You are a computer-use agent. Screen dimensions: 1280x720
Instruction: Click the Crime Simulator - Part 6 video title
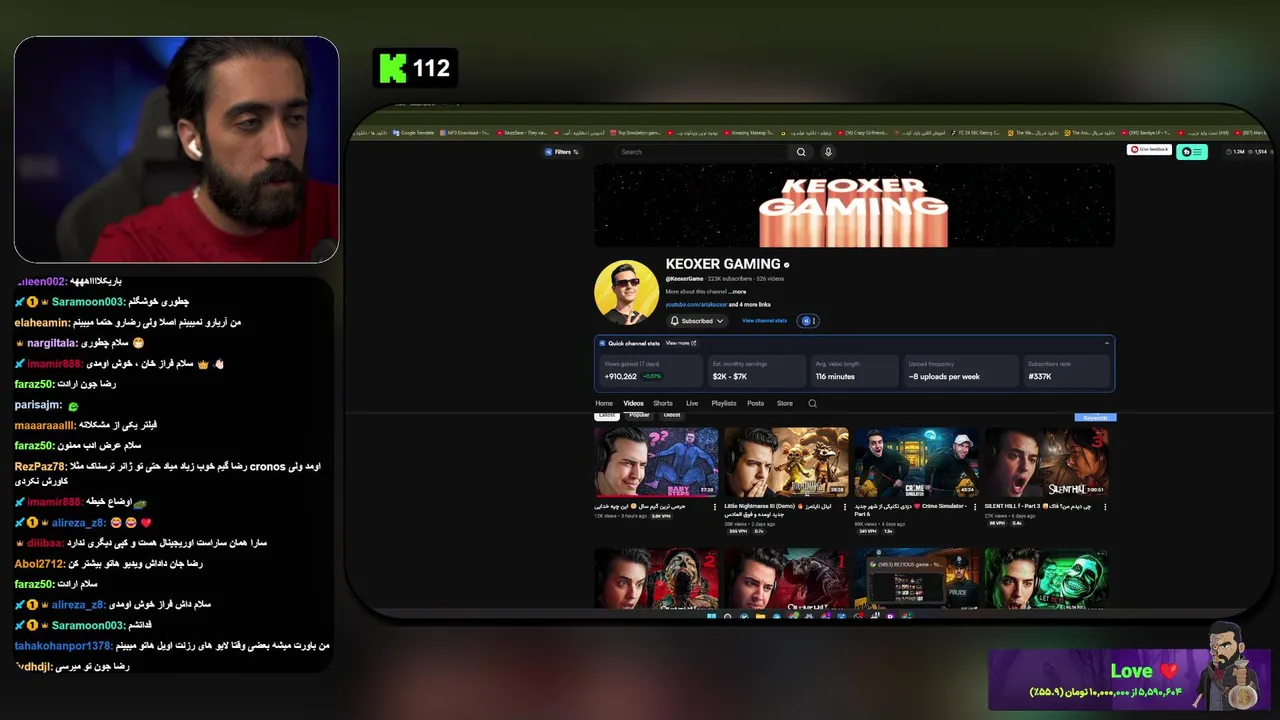911,509
